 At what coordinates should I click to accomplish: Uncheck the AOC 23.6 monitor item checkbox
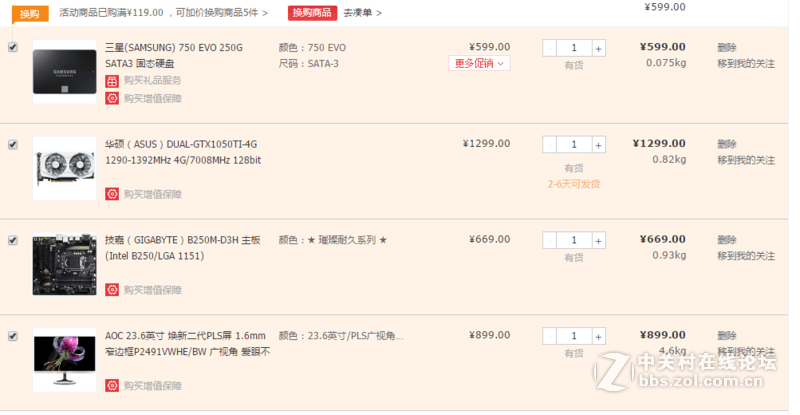[13, 336]
